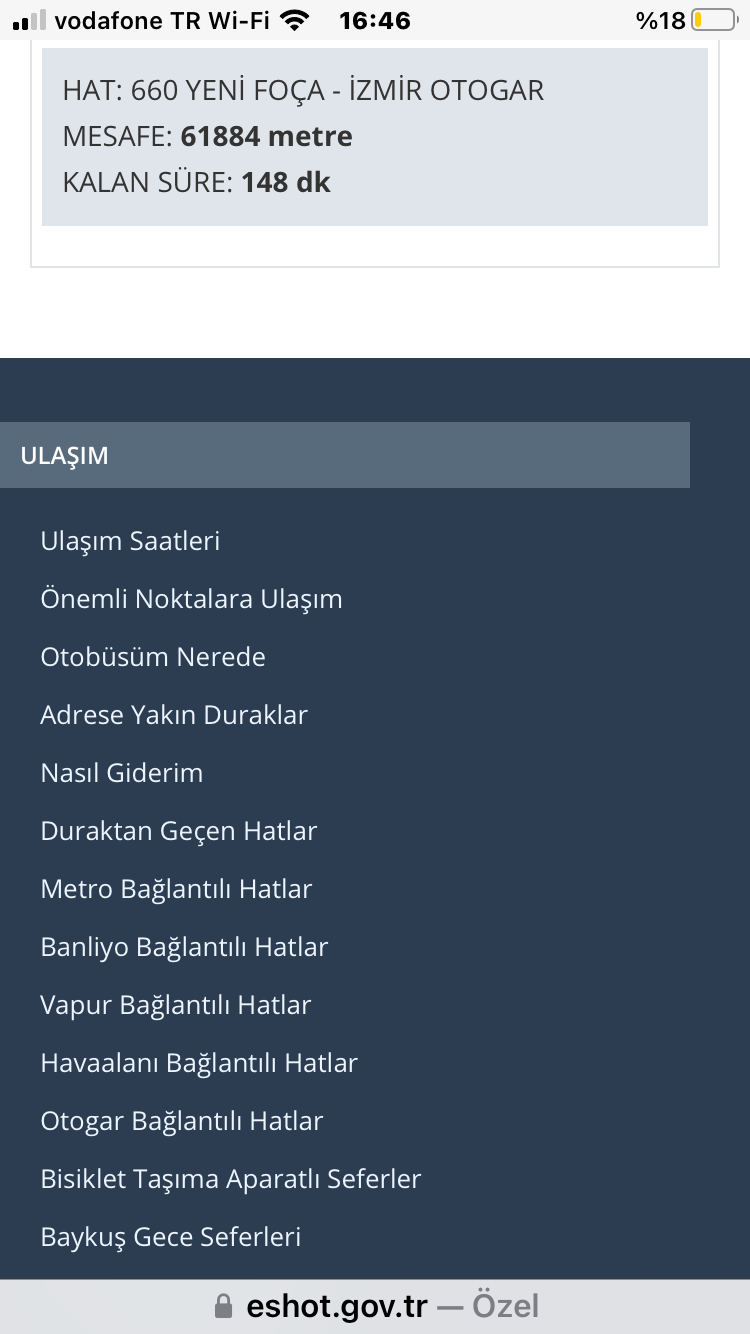Open Havaalanı Bağlantılı Hatlar
This screenshot has height=1334, width=750.
click(x=199, y=1063)
